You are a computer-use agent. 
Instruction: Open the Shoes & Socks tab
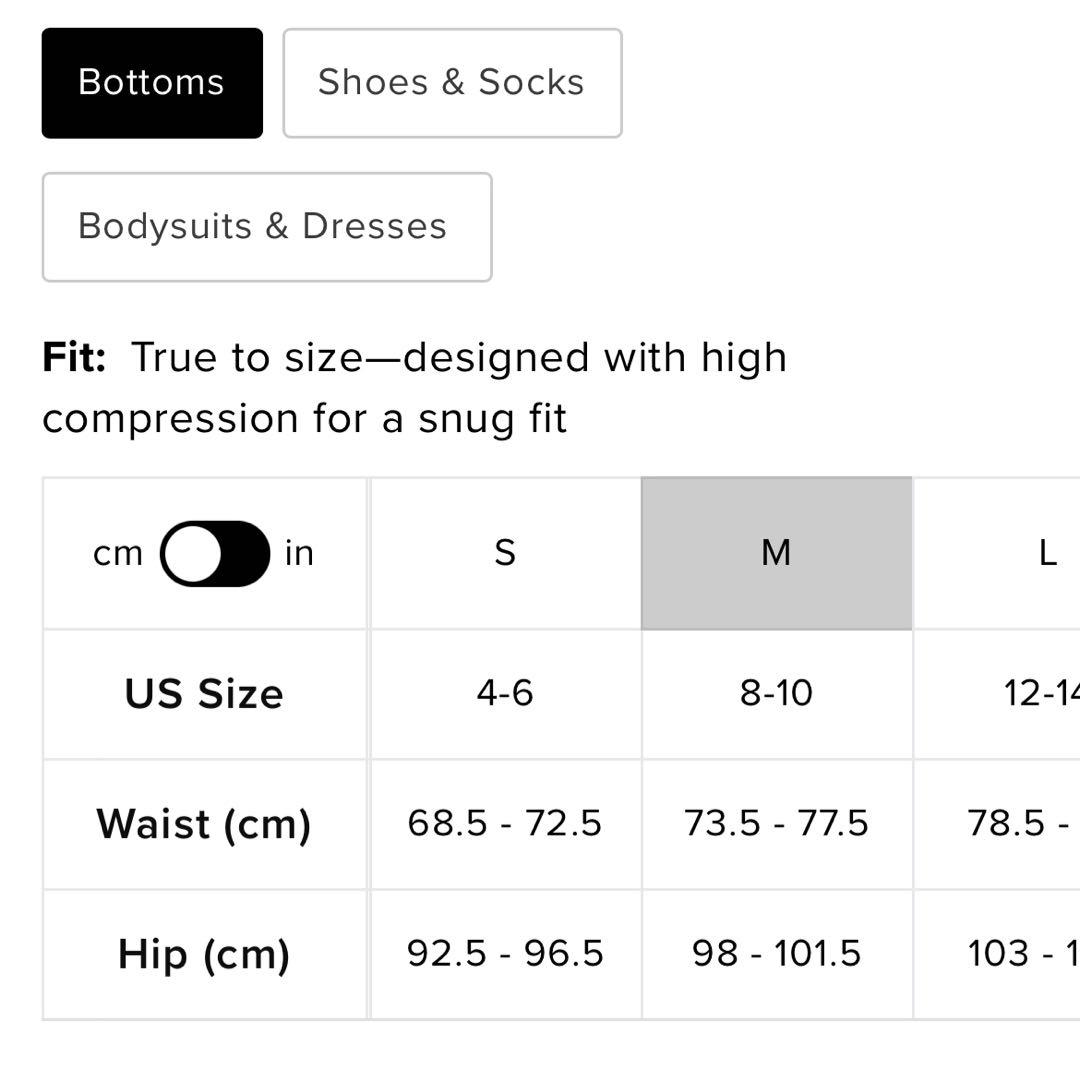point(452,82)
